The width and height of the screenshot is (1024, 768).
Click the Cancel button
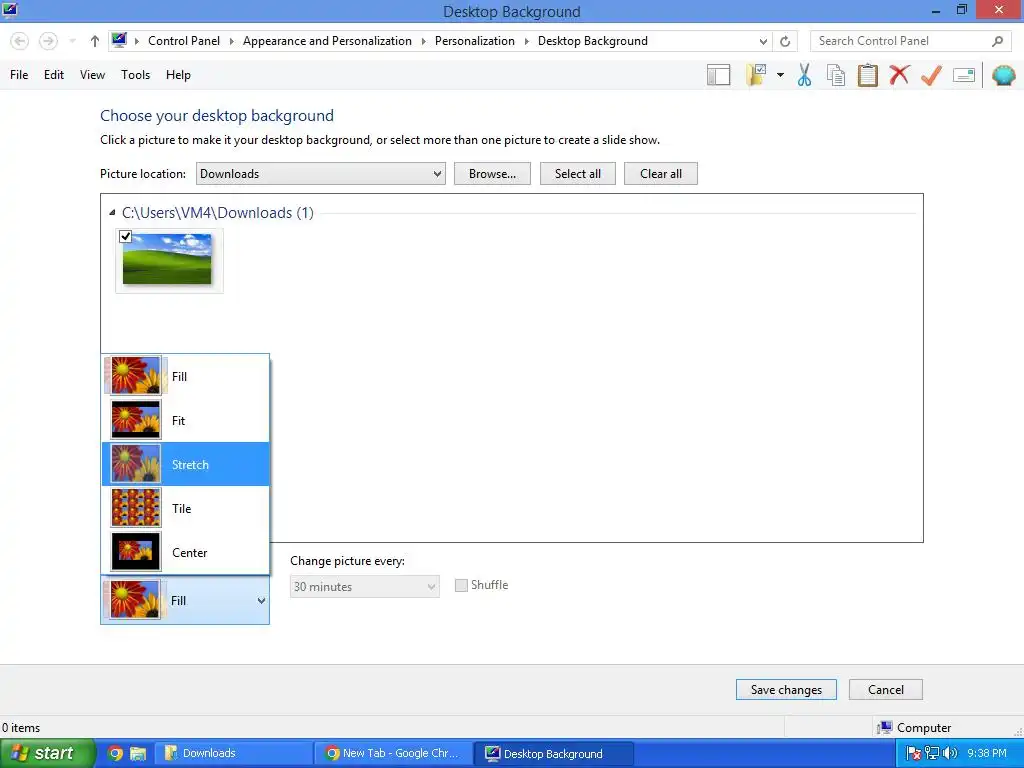[886, 690]
